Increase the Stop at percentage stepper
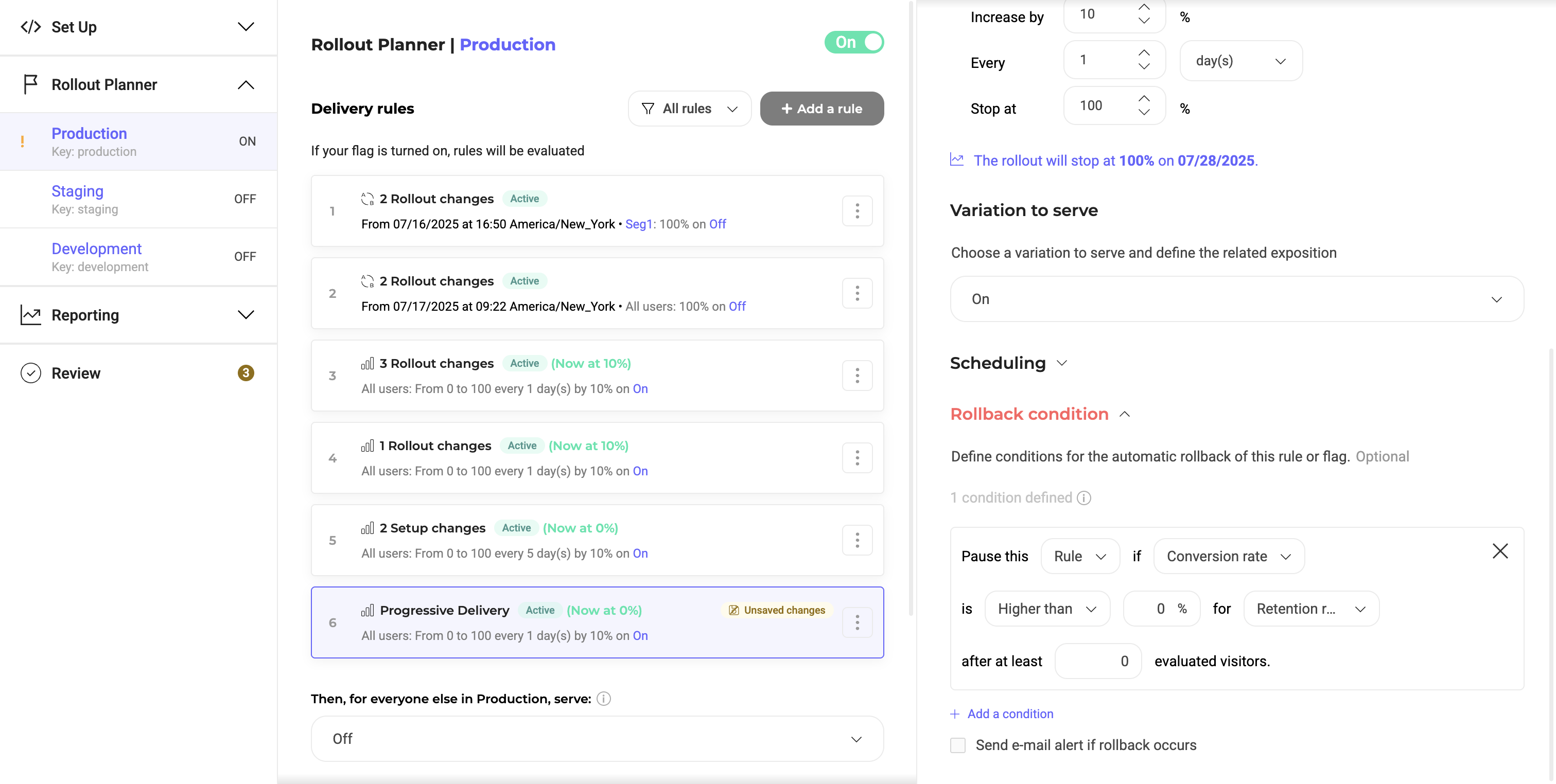Screen dimensions: 1556x784 coord(1143,98)
